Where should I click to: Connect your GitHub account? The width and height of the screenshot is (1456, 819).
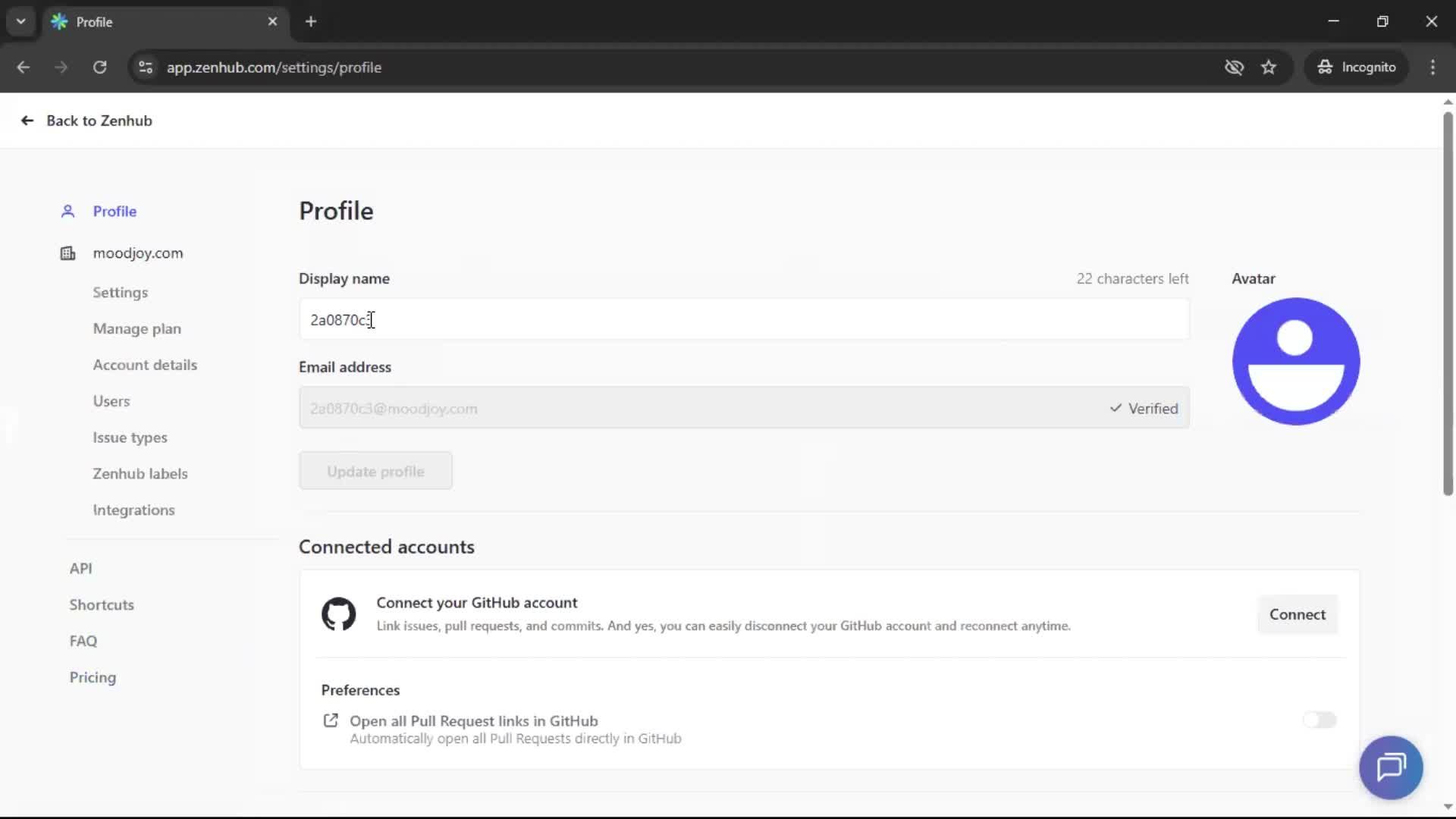1298,614
